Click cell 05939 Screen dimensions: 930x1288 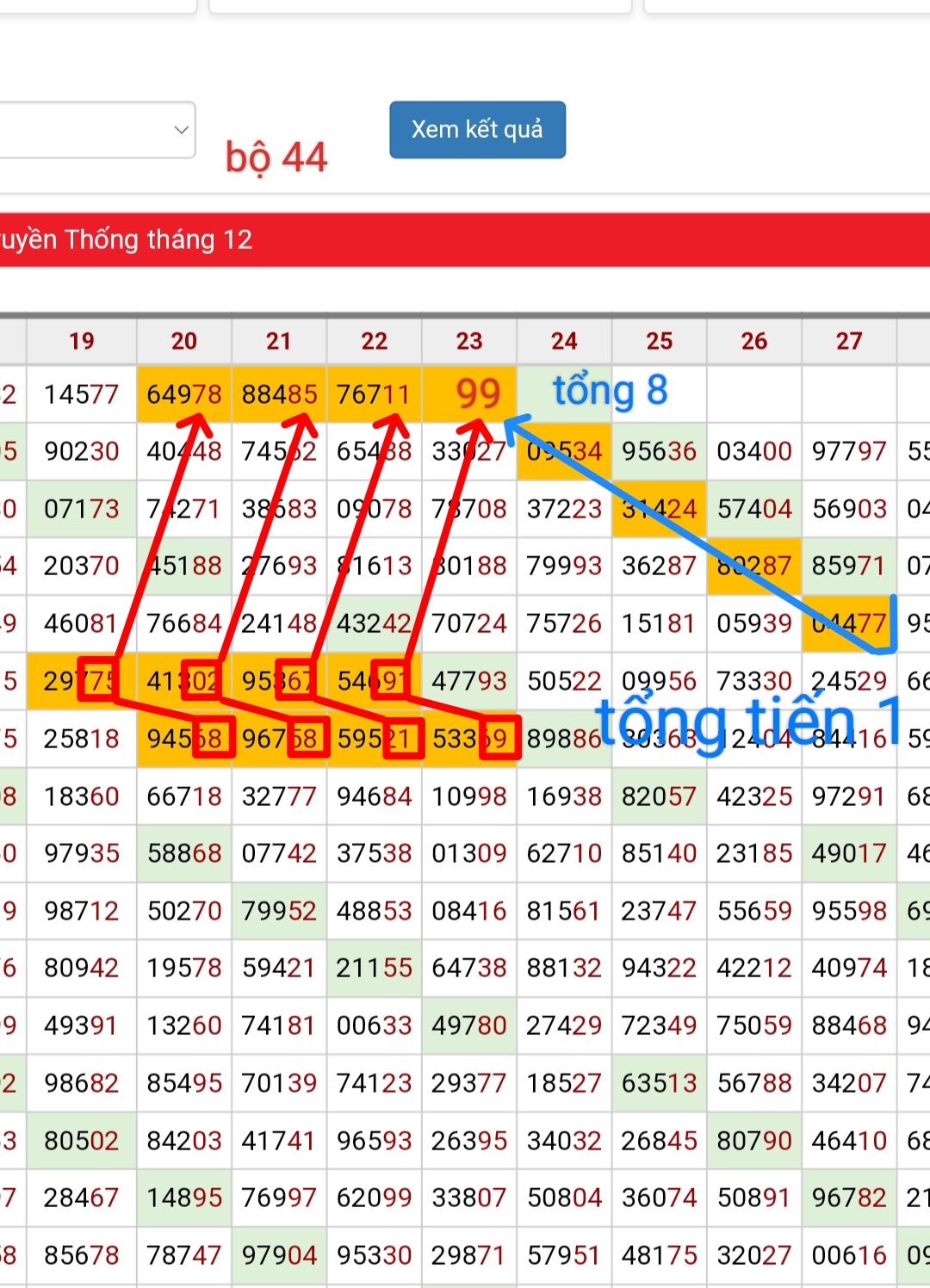(x=754, y=623)
